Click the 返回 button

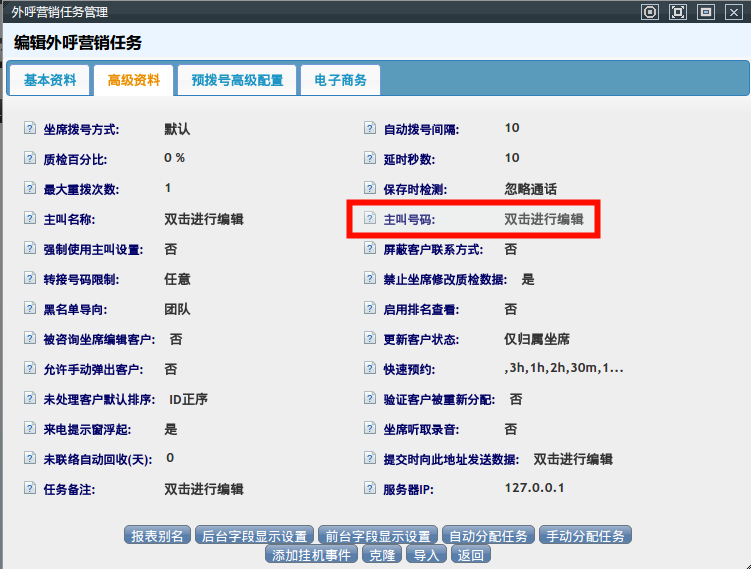pyautogui.click(x=470, y=555)
